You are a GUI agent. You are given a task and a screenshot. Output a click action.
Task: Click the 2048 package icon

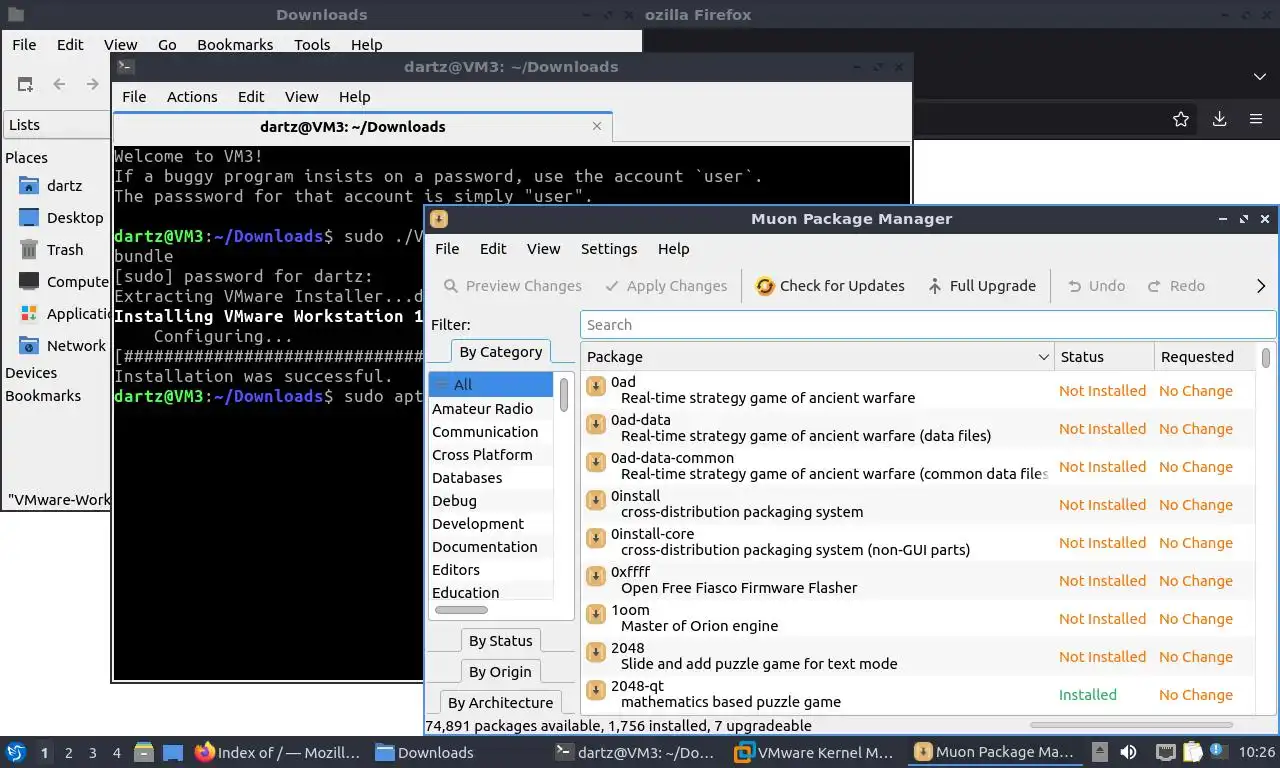(x=596, y=652)
